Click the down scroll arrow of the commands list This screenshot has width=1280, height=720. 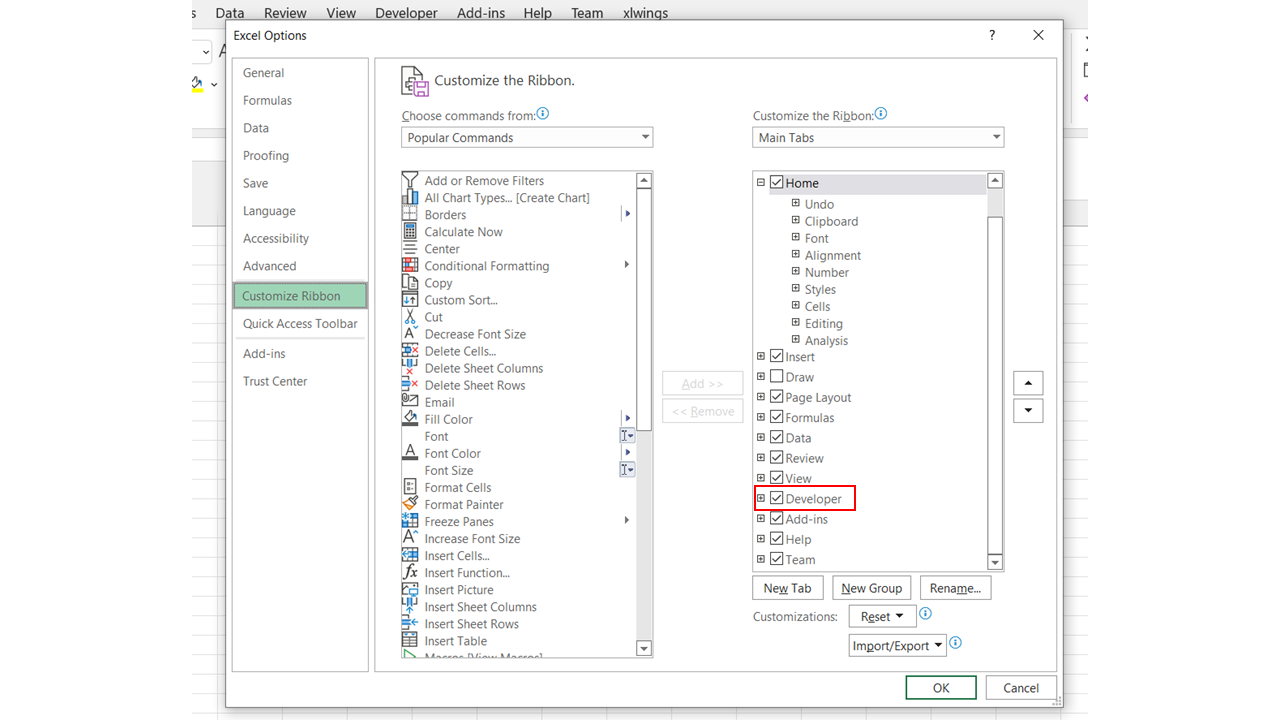pyautogui.click(x=644, y=648)
